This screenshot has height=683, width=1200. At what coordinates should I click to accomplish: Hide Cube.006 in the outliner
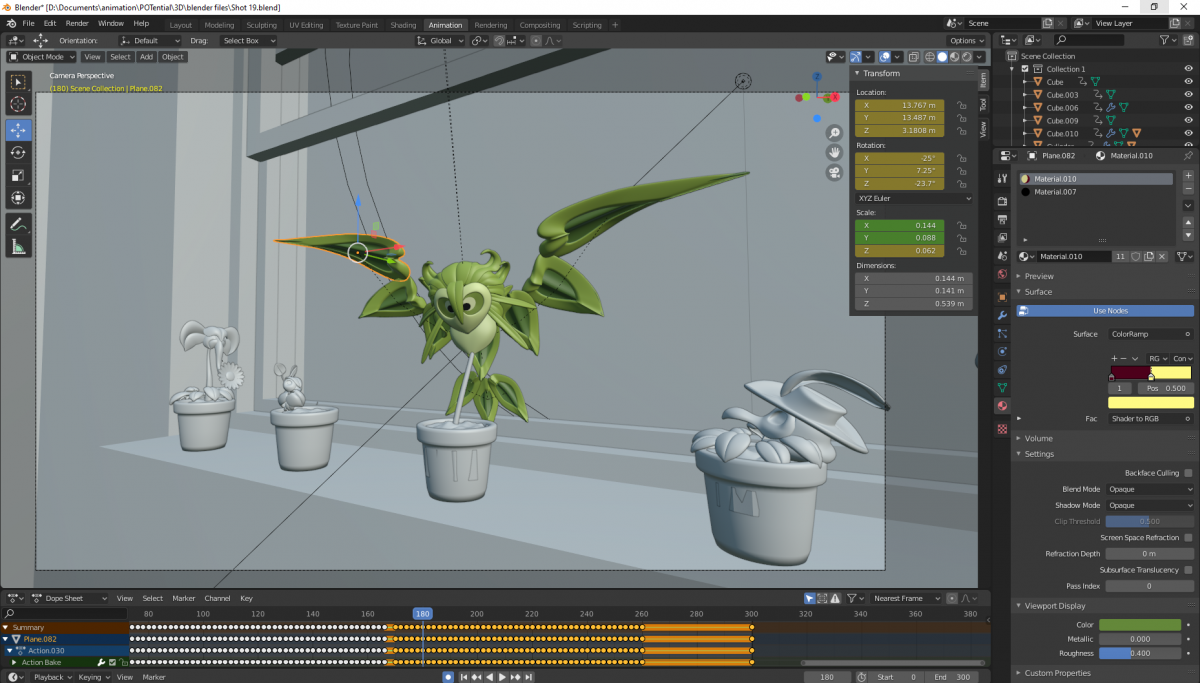click(x=1188, y=108)
